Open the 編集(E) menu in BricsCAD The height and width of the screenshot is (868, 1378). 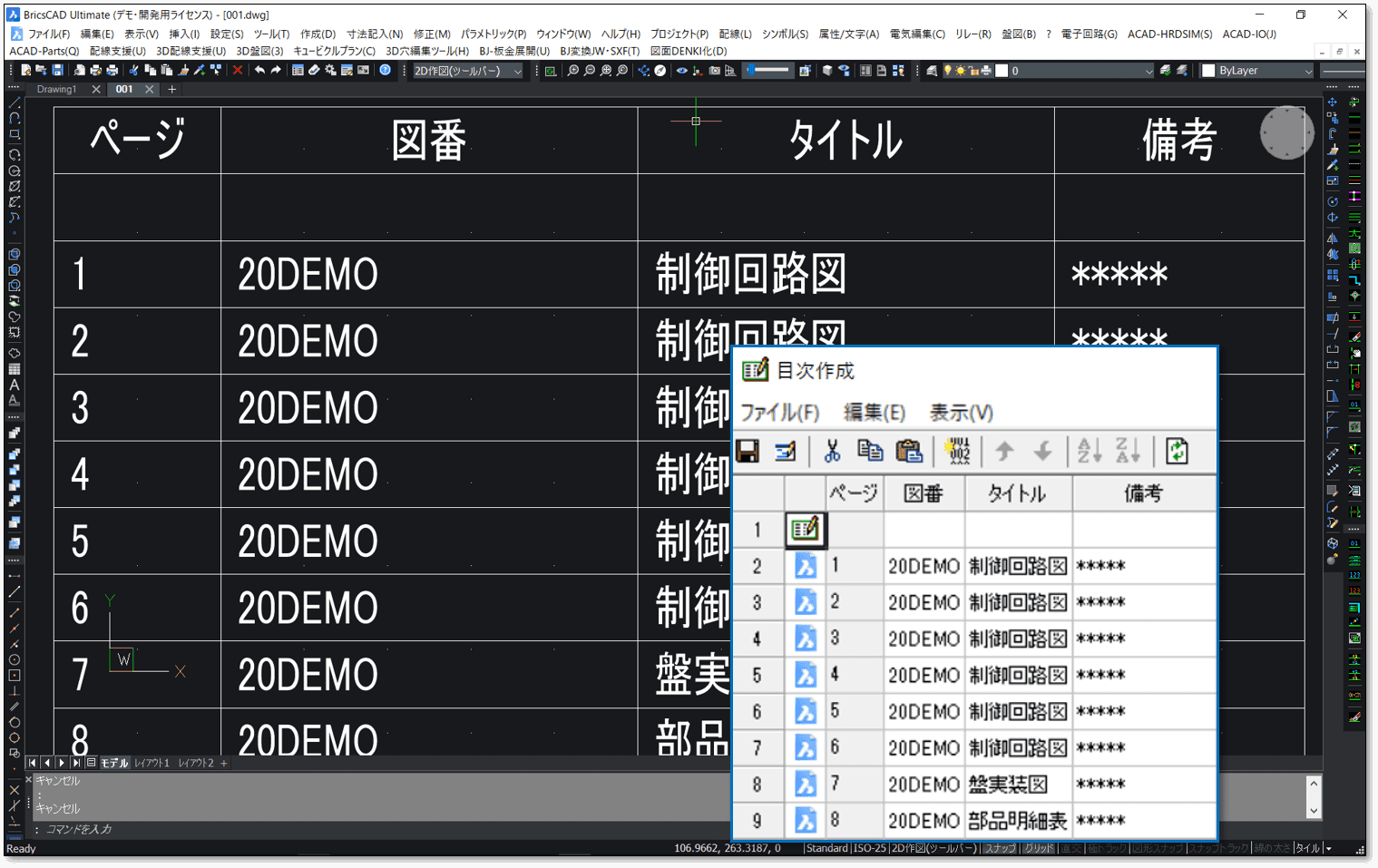pyautogui.click(x=97, y=34)
